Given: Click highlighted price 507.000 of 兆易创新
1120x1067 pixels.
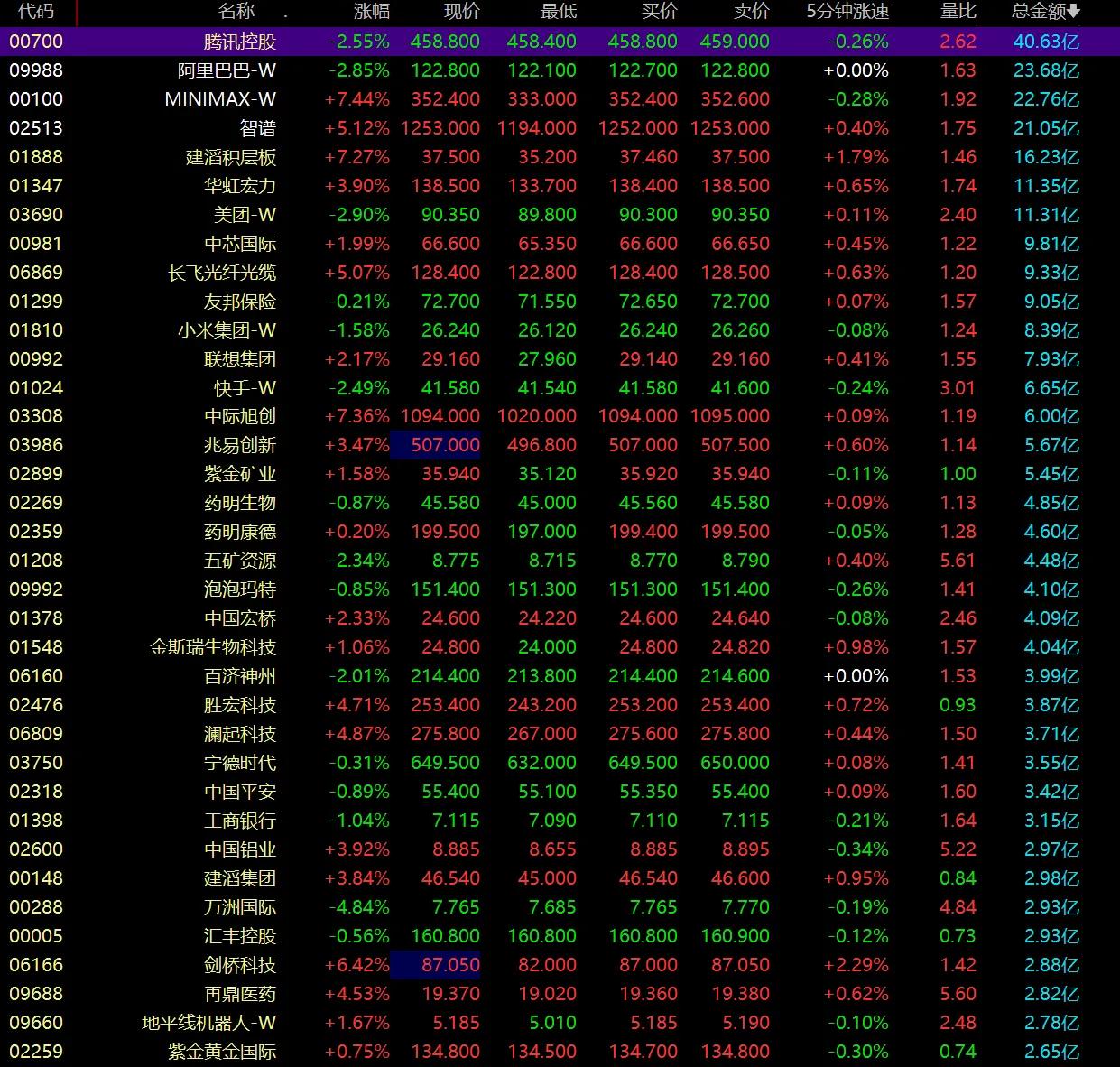Looking at the screenshot, I should (435, 445).
